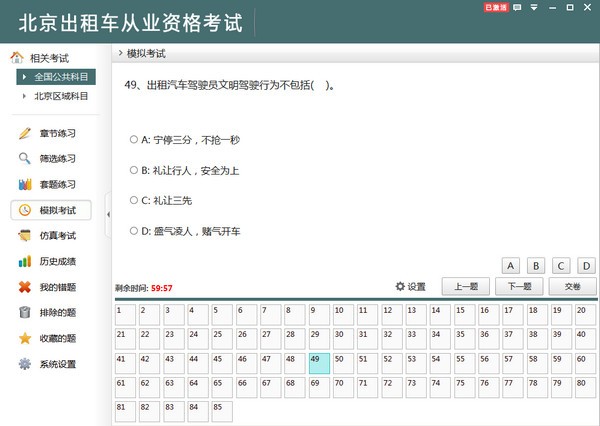This screenshot has height=426, width=600.
Task: Click the 相关考试 heading text
Action: pos(49,58)
